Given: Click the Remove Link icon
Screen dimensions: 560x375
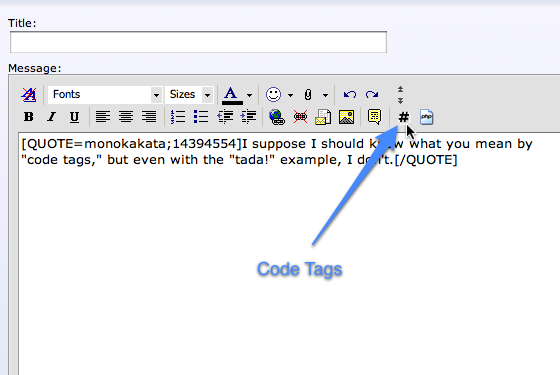Looking at the screenshot, I should 300,117.
